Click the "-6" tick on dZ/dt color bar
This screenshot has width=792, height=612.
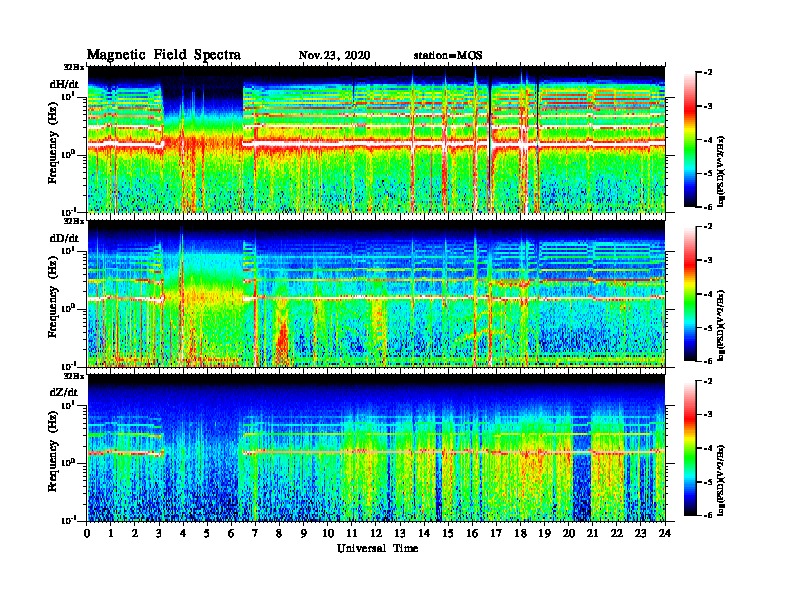[x=709, y=515]
